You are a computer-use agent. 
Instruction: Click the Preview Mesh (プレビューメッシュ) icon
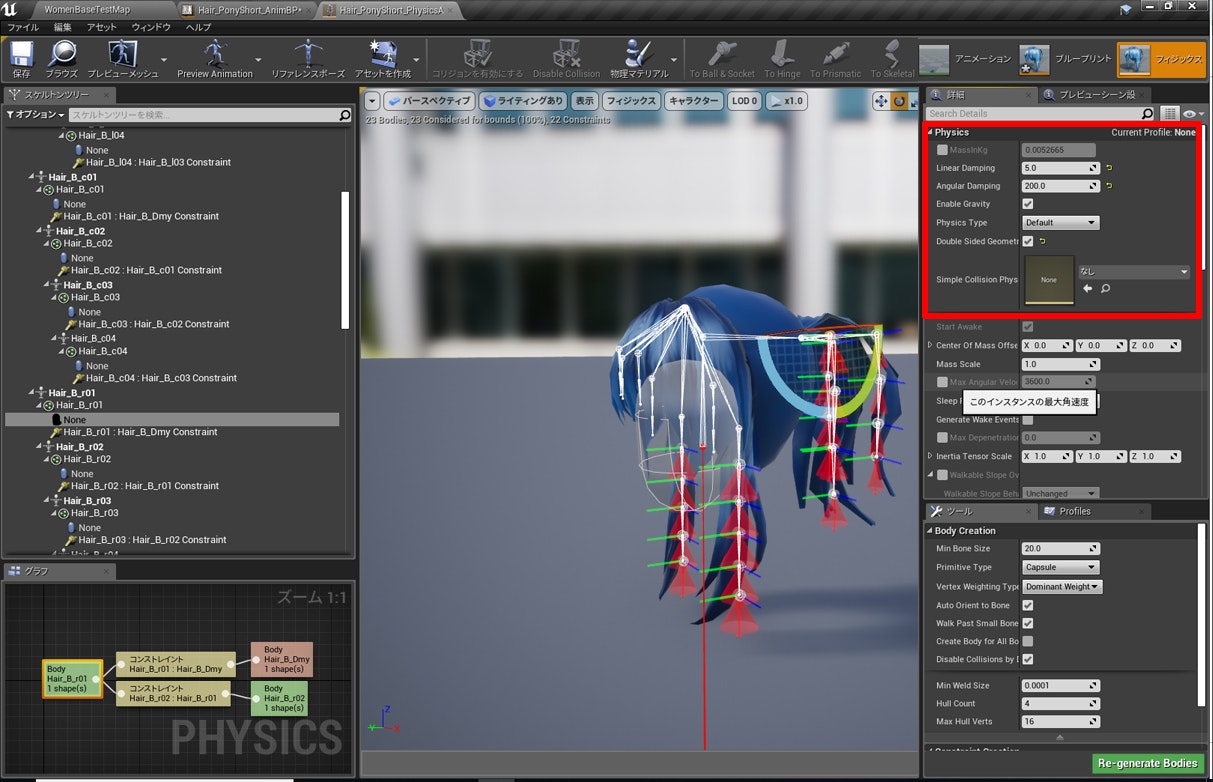(x=122, y=54)
